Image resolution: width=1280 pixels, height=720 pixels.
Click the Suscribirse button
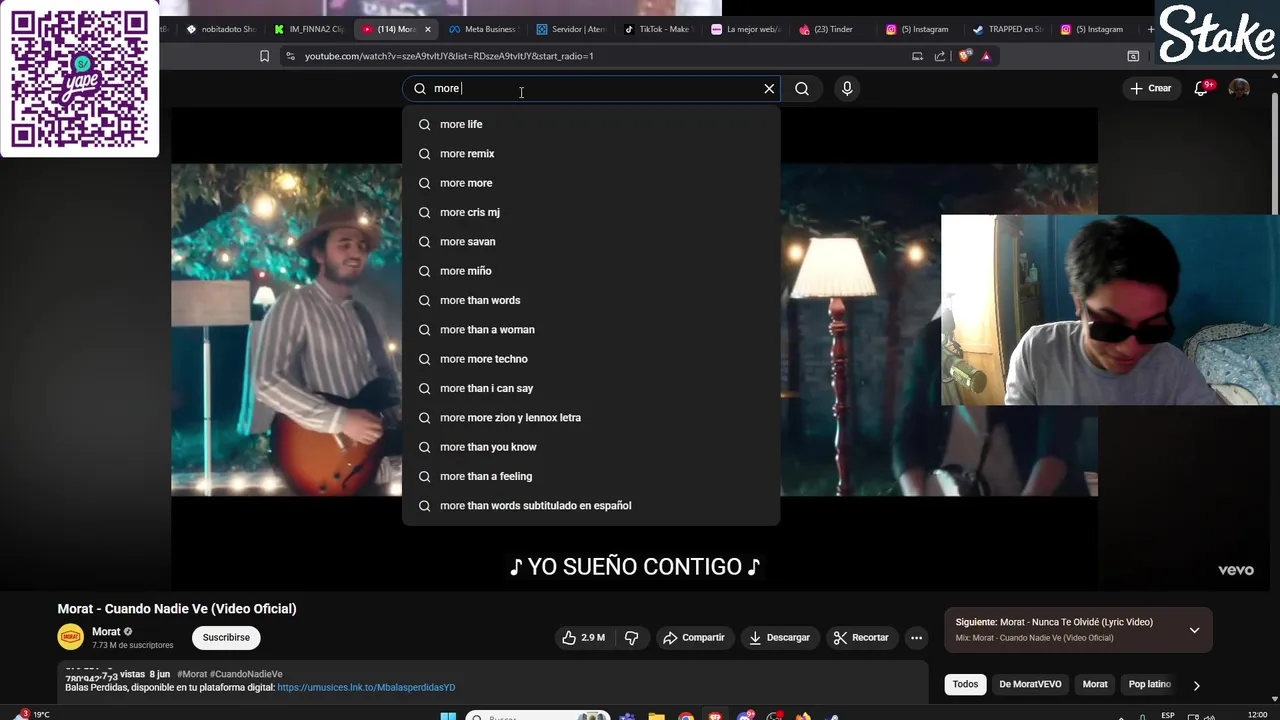pyautogui.click(x=226, y=637)
